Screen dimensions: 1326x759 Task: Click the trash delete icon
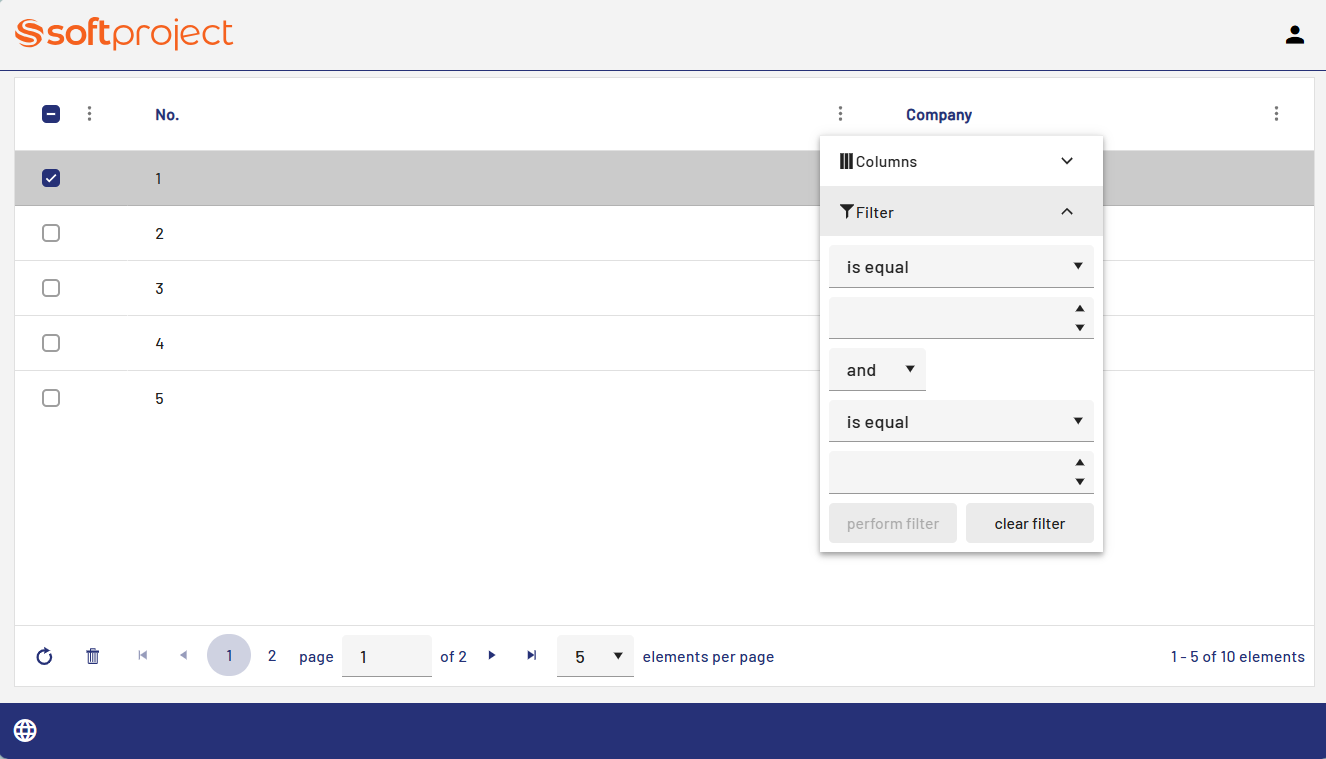[x=93, y=657]
